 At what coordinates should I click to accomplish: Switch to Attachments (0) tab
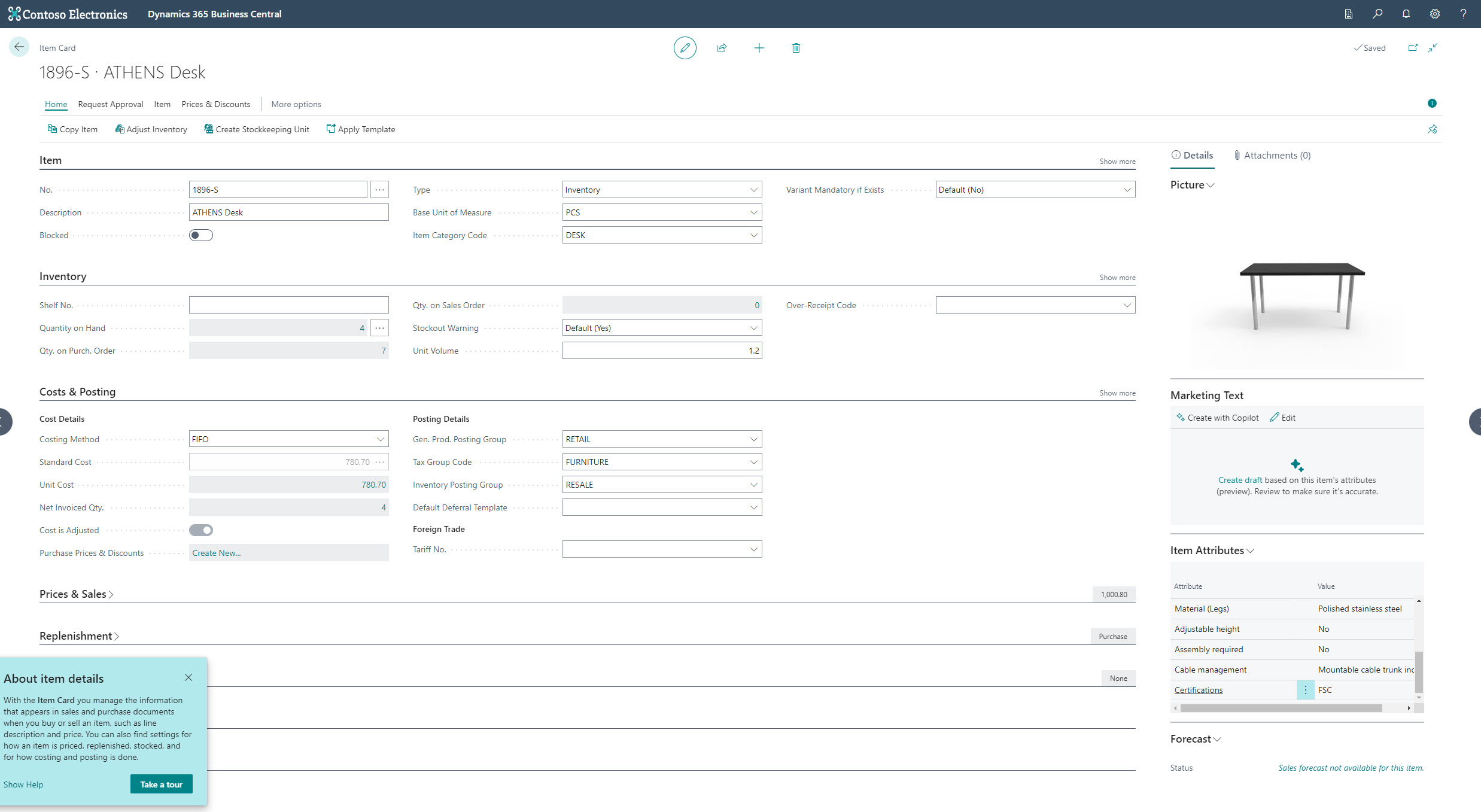pos(1272,155)
